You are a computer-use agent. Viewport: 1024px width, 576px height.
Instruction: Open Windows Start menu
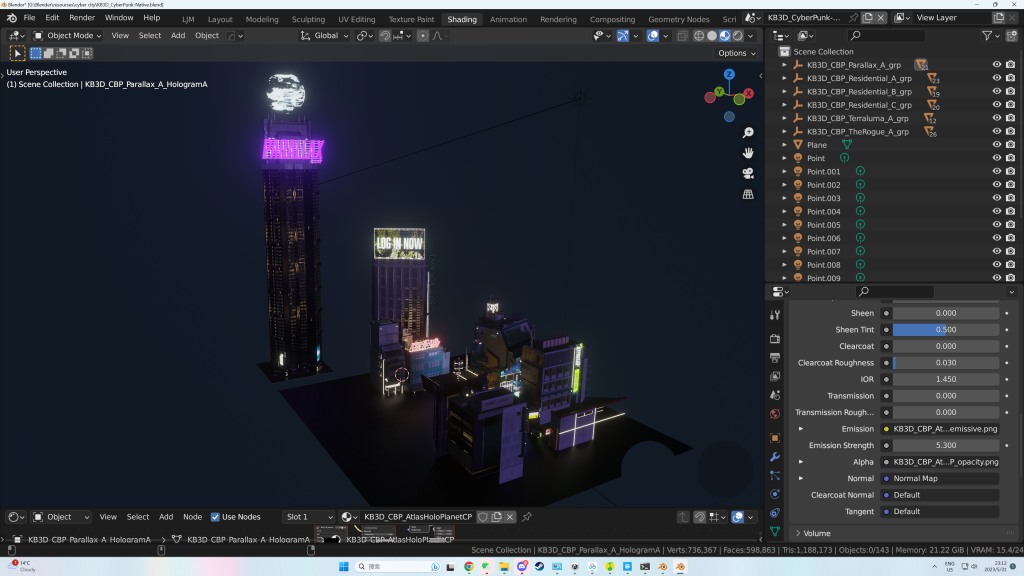(344, 566)
